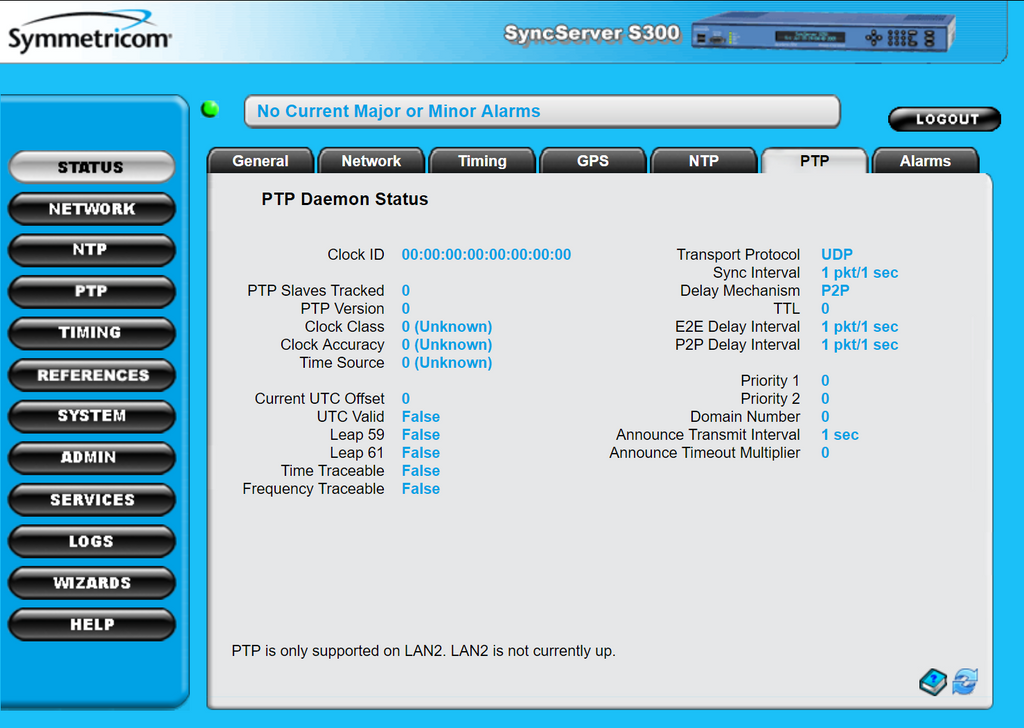Select the Timing tab
The width and height of the screenshot is (1024, 728).
point(482,161)
